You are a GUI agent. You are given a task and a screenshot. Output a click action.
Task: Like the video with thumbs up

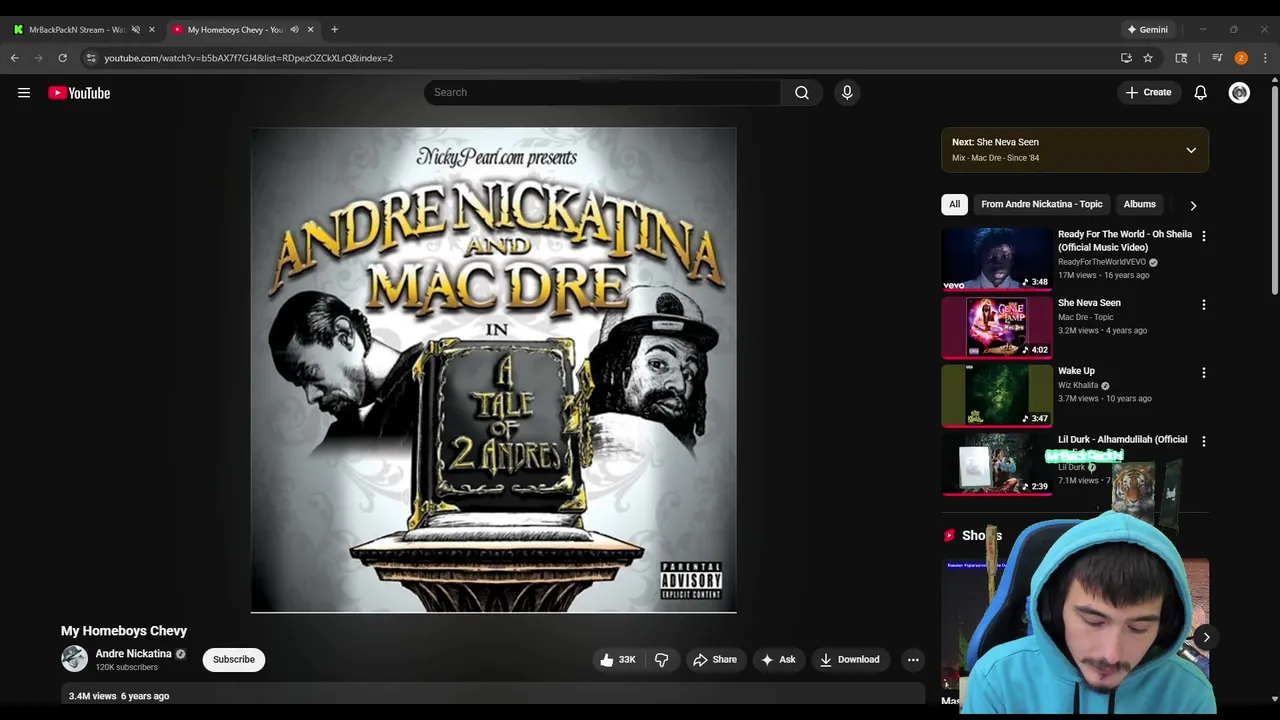[618, 660]
